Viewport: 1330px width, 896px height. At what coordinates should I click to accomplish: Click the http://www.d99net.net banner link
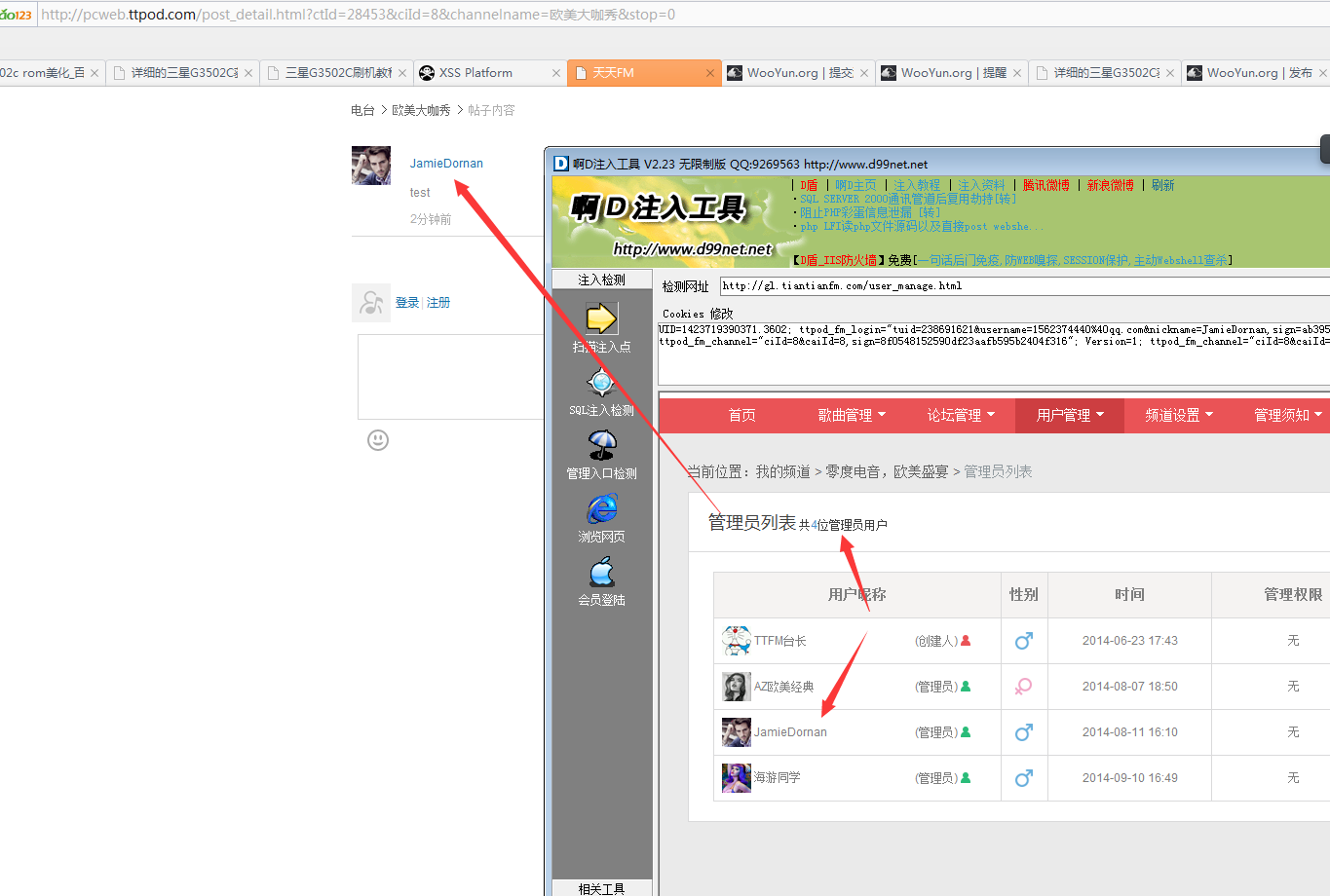(692, 249)
